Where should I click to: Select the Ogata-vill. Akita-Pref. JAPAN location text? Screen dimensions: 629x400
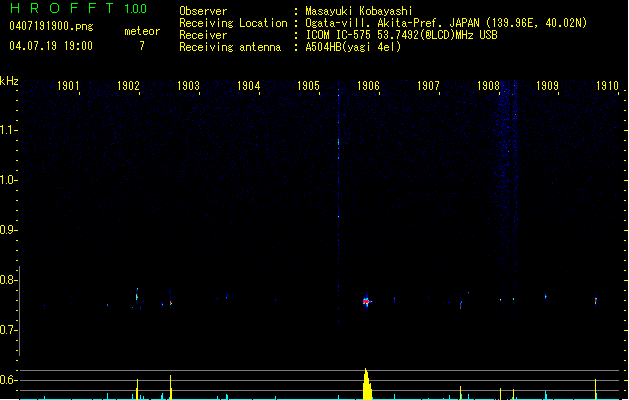pos(446,23)
